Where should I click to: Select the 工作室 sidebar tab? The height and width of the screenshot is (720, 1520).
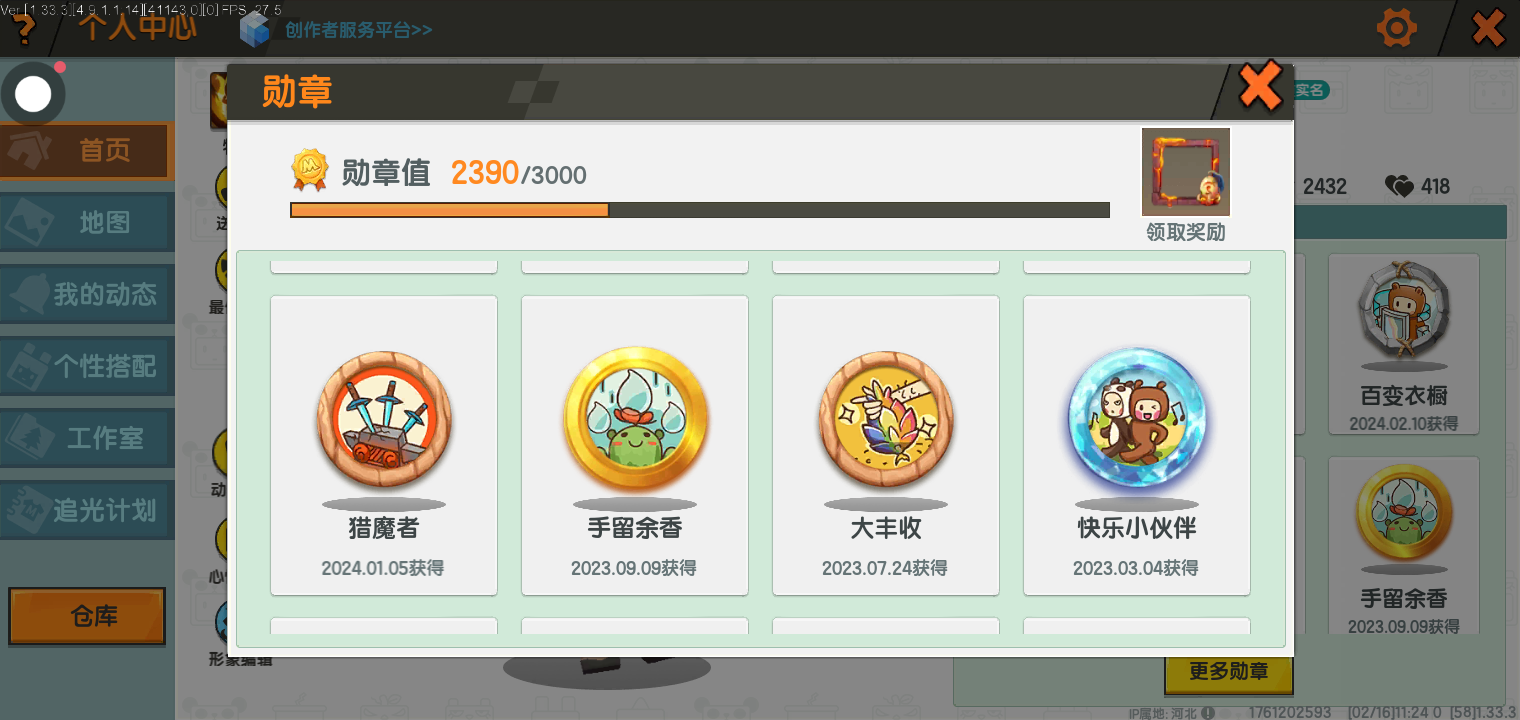(87, 438)
